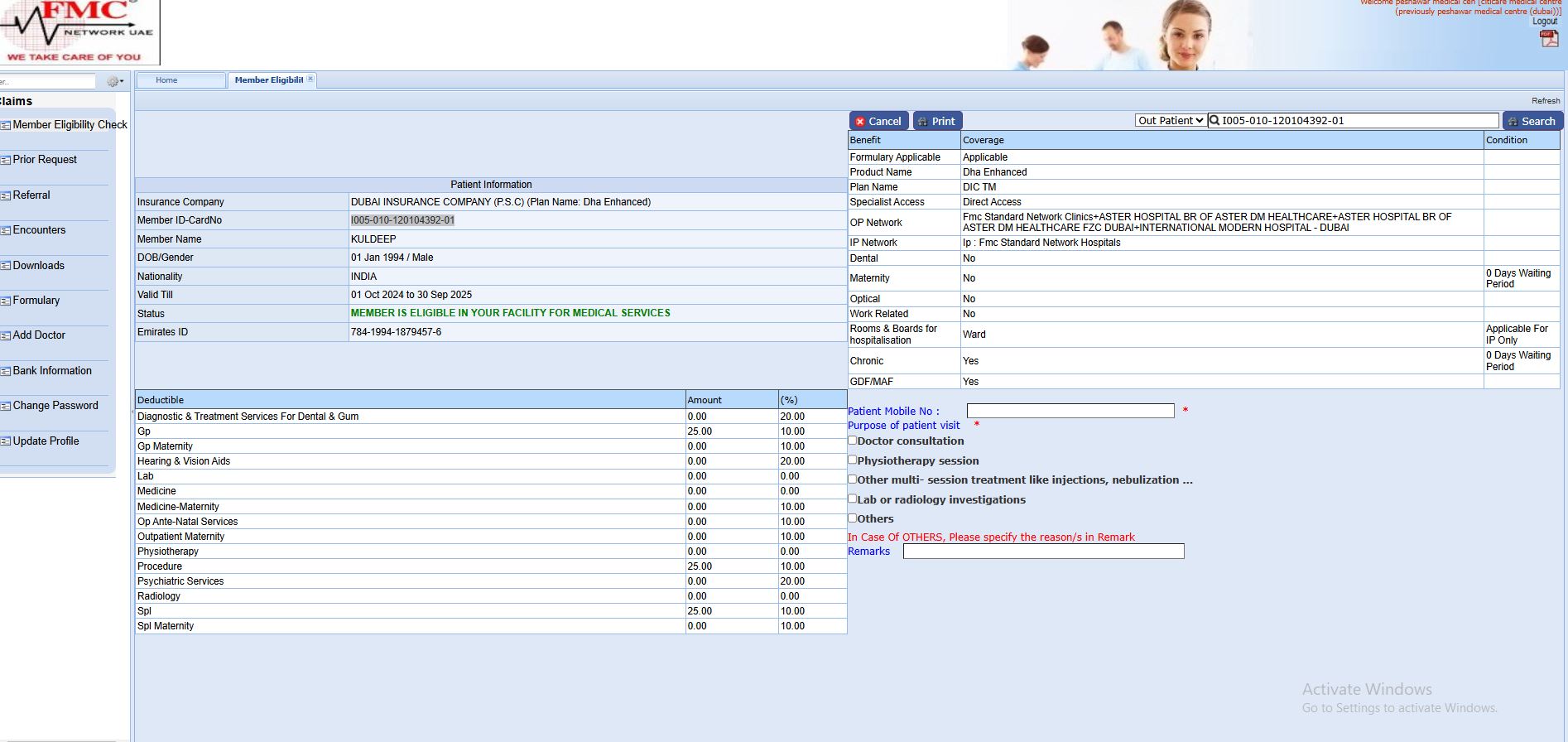Screen dimensions: 1568x742
Task: Click the Referral sidebar icon
Action: [x=6, y=195]
